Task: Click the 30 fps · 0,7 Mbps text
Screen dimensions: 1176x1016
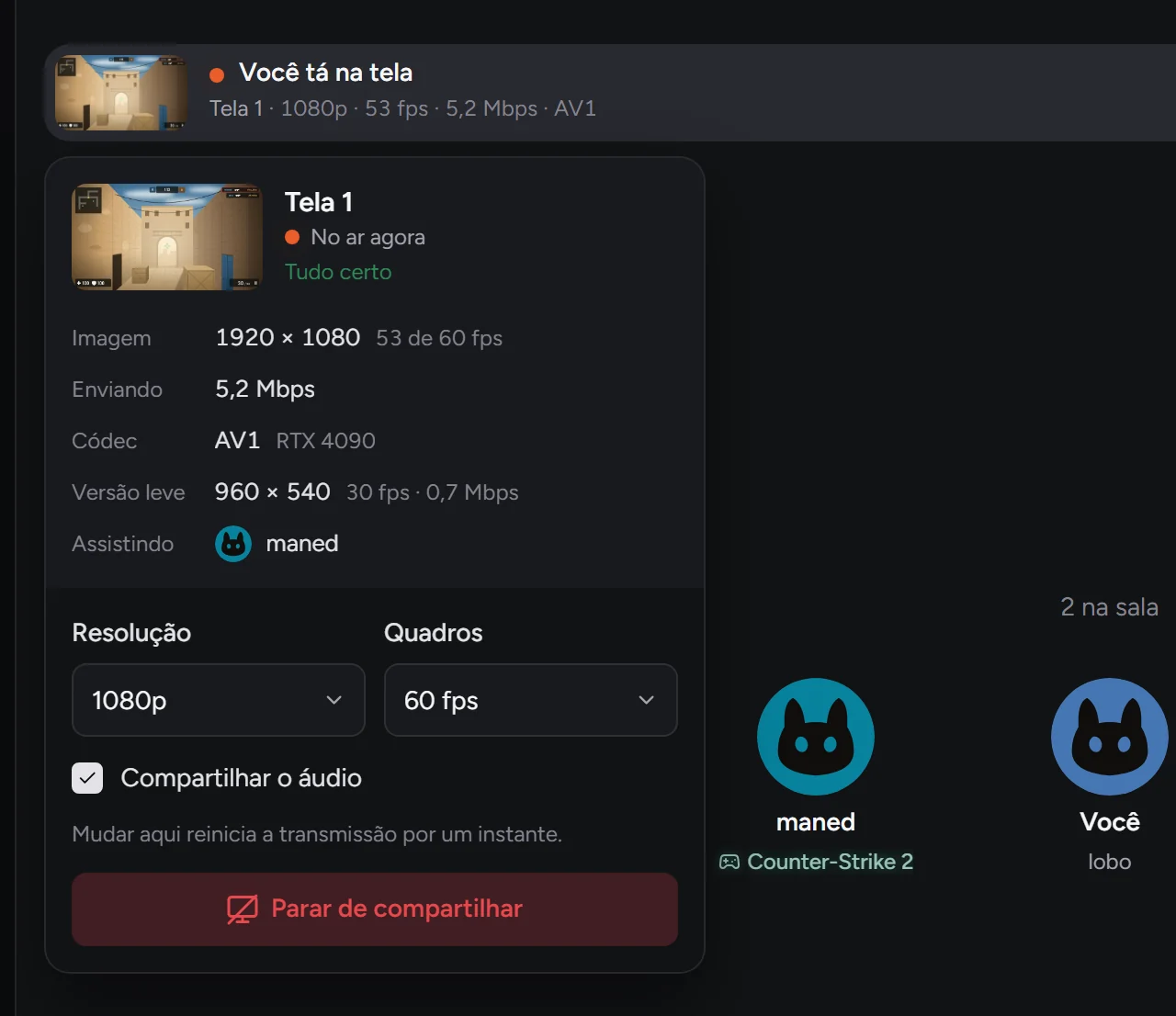Action: click(432, 492)
